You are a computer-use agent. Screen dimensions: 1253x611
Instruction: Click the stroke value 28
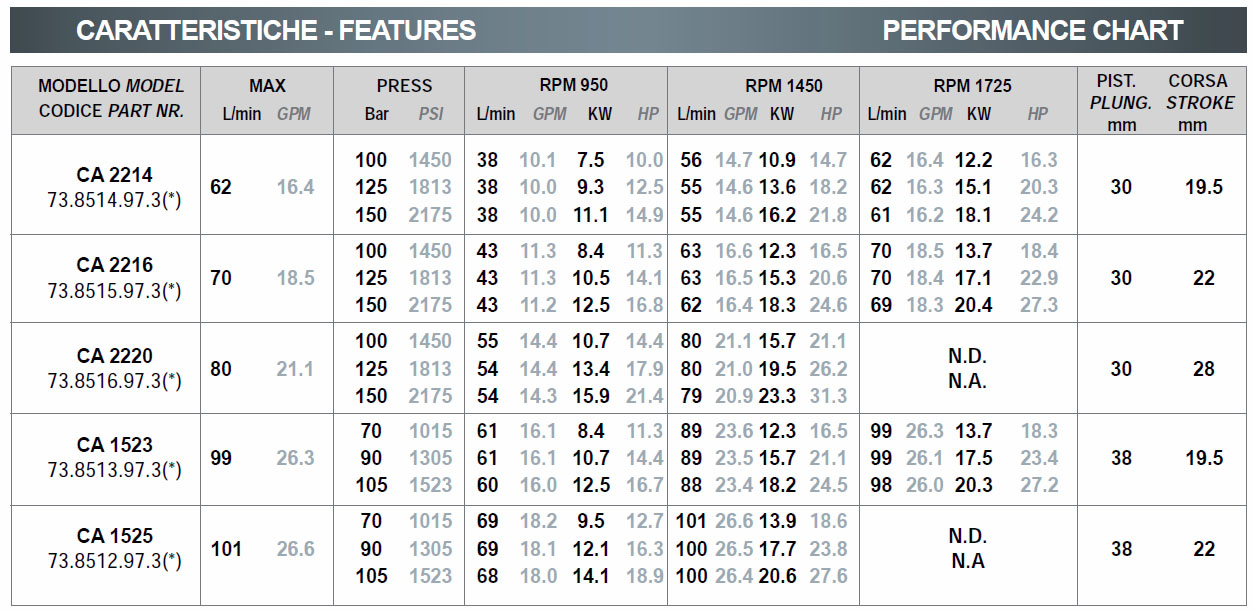[x=1204, y=369]
